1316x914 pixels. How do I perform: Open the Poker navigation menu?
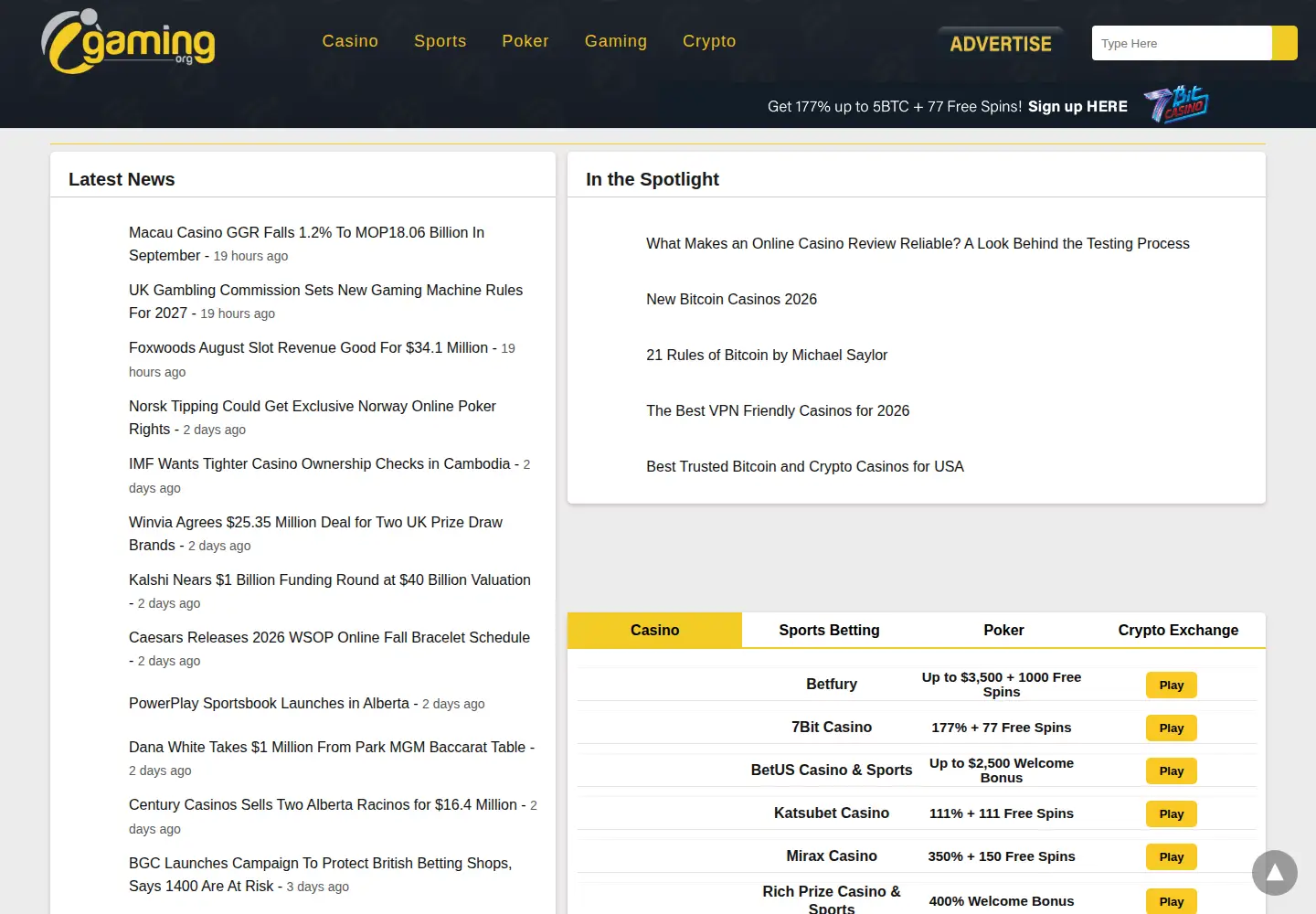tap(525, 41)
